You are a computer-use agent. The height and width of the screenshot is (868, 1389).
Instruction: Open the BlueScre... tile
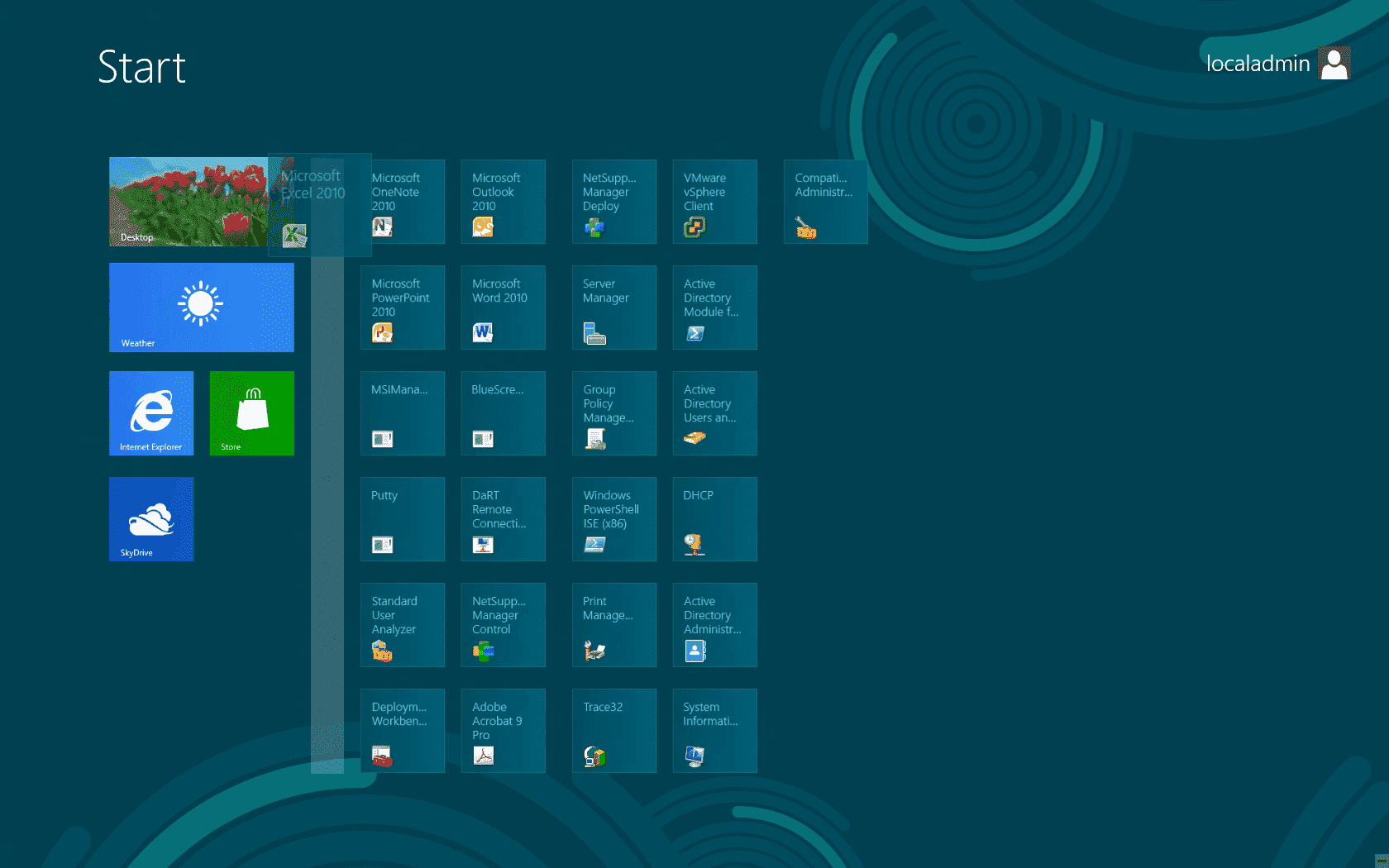point(504,413)
